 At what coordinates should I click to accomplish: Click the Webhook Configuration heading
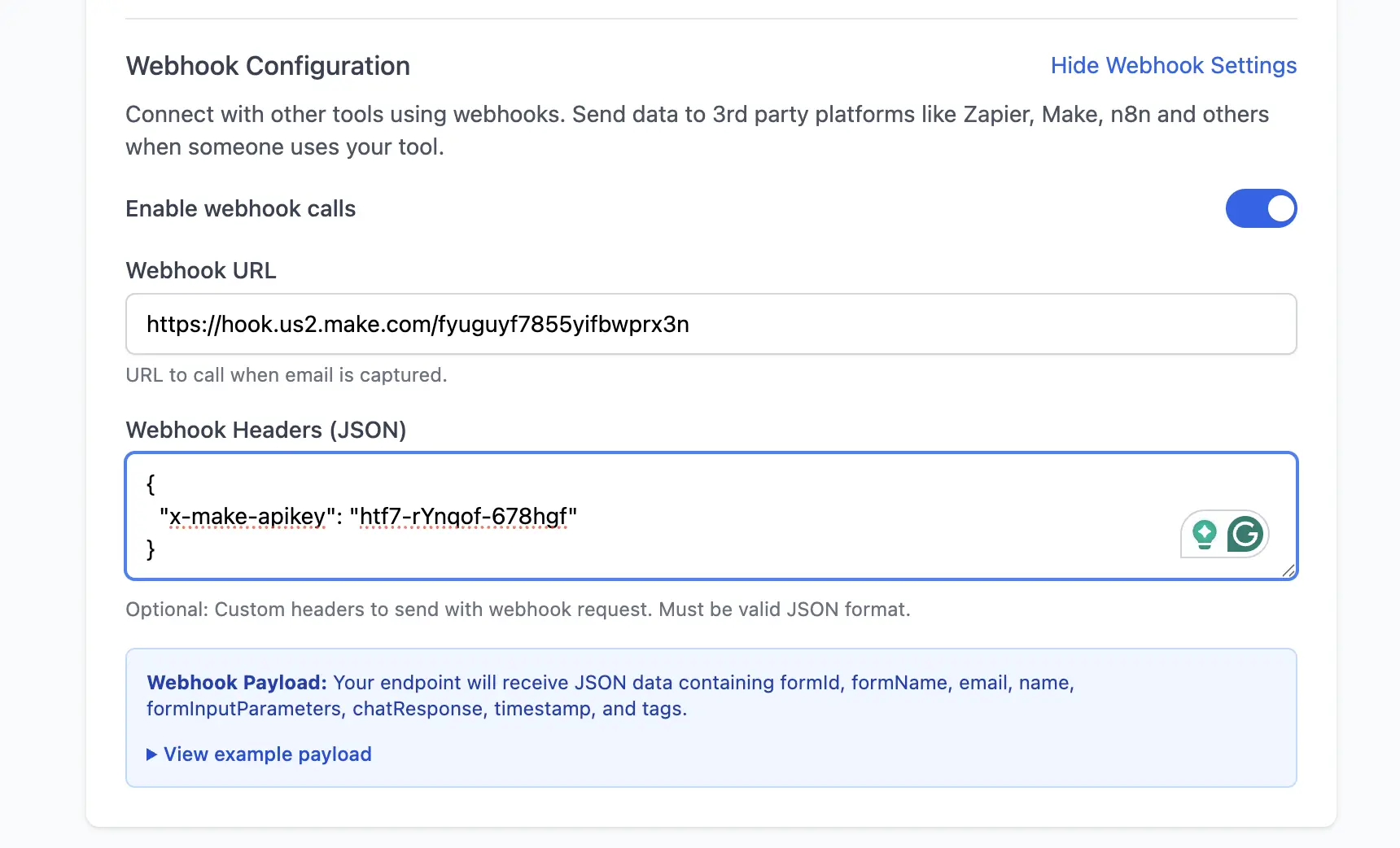pyautogui.click(x=268, y=66)
